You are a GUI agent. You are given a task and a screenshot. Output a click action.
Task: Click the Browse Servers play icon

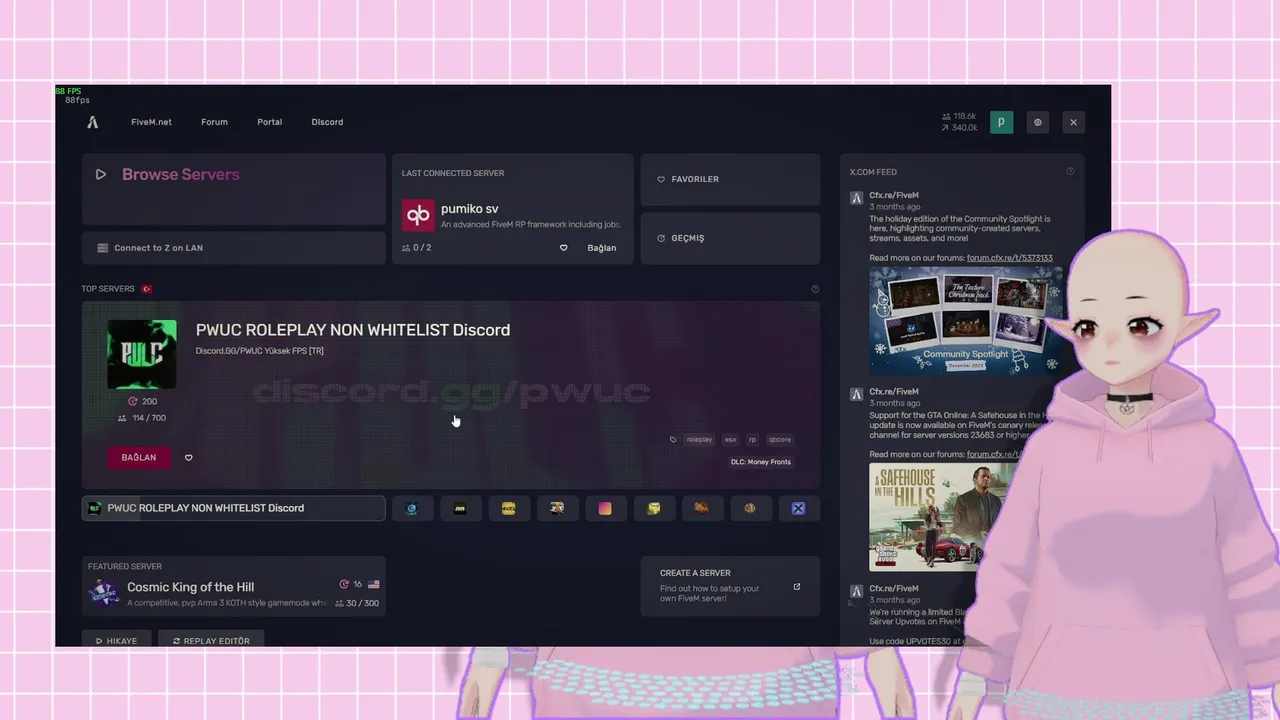(101, 174)
